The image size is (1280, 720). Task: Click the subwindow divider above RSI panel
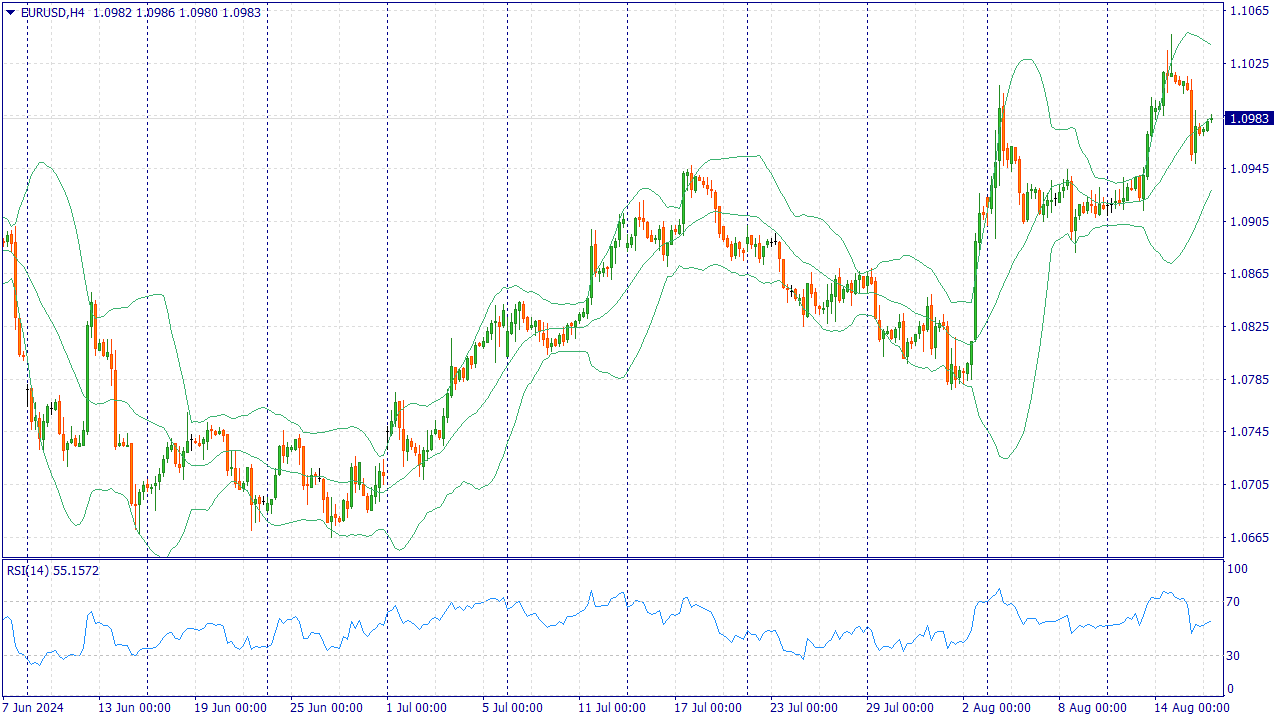click(600, 561)
